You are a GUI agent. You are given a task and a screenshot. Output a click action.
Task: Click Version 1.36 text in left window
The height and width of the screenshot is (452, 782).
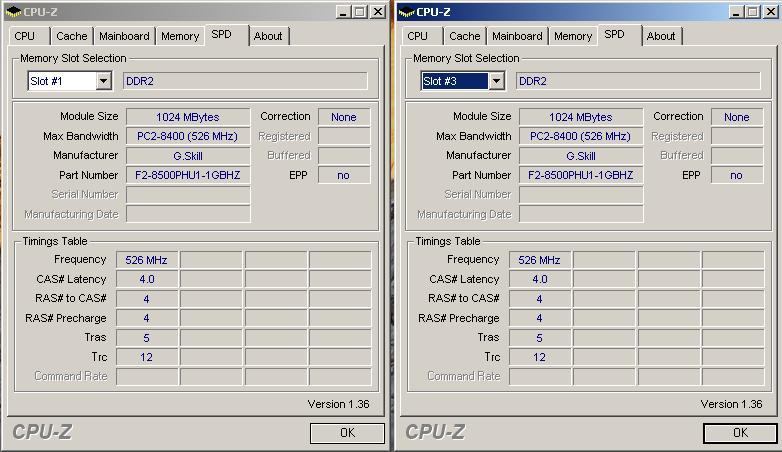coord(338,404)
